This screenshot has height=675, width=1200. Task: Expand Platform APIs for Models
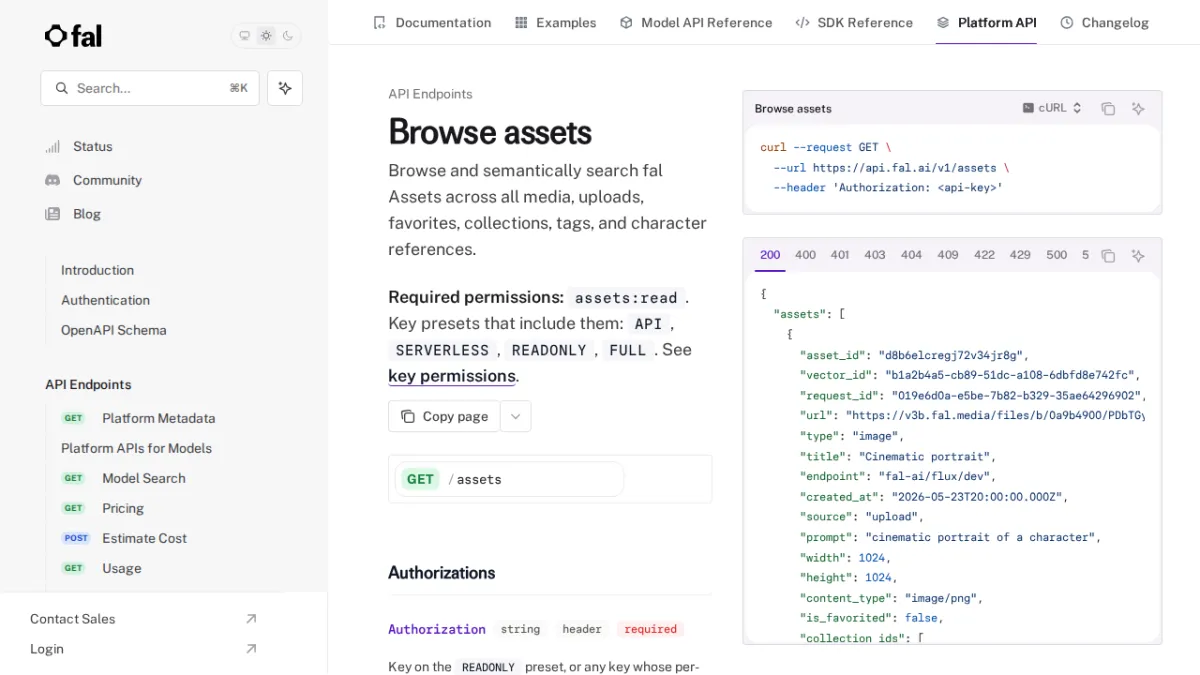pos(136,448)
